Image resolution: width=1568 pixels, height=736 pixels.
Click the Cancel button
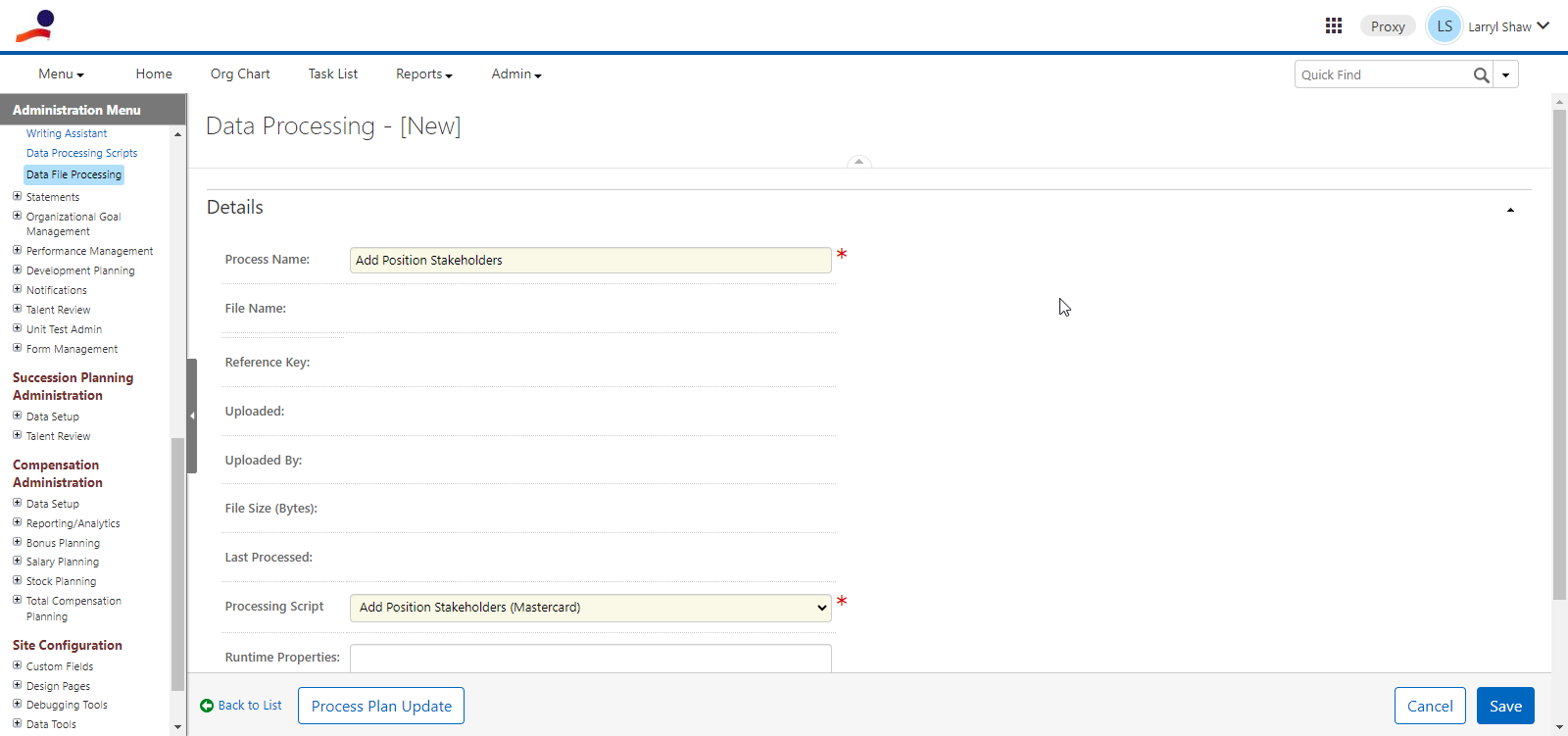(1430, 706)
